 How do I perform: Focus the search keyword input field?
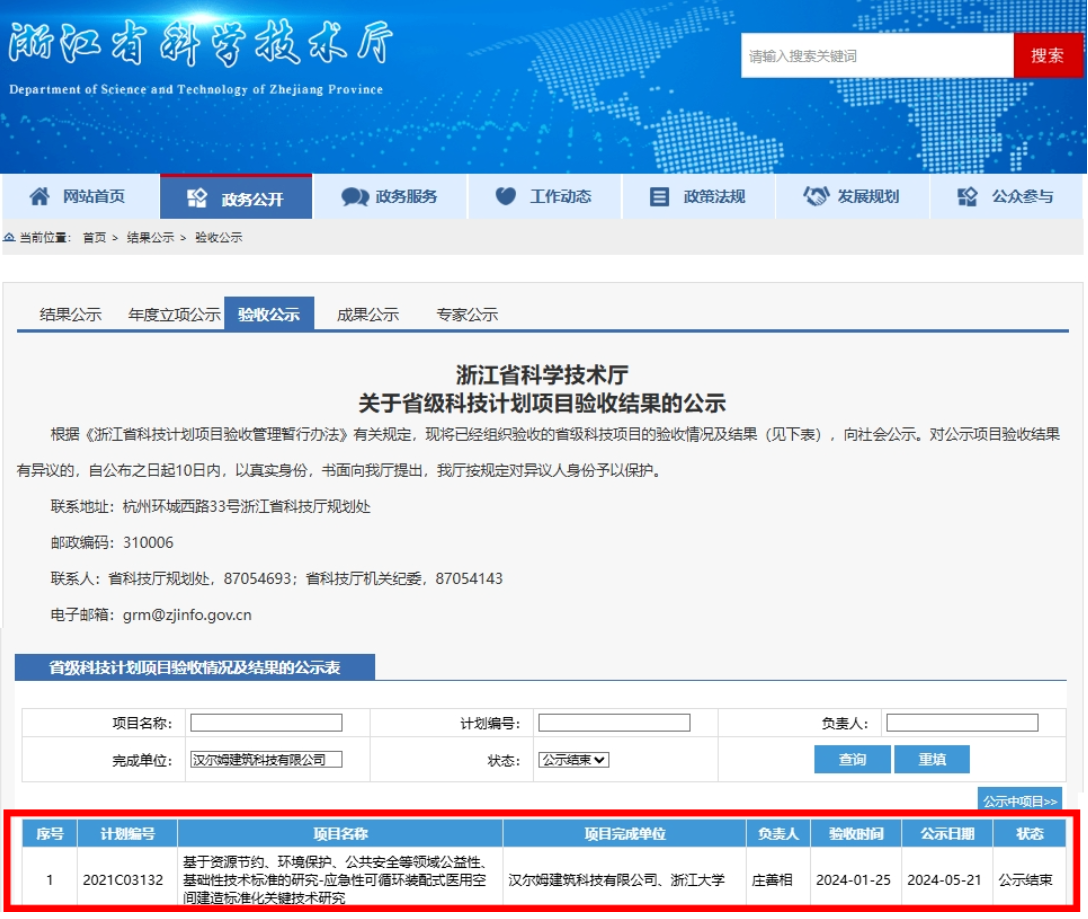click(x=878, y=56)
